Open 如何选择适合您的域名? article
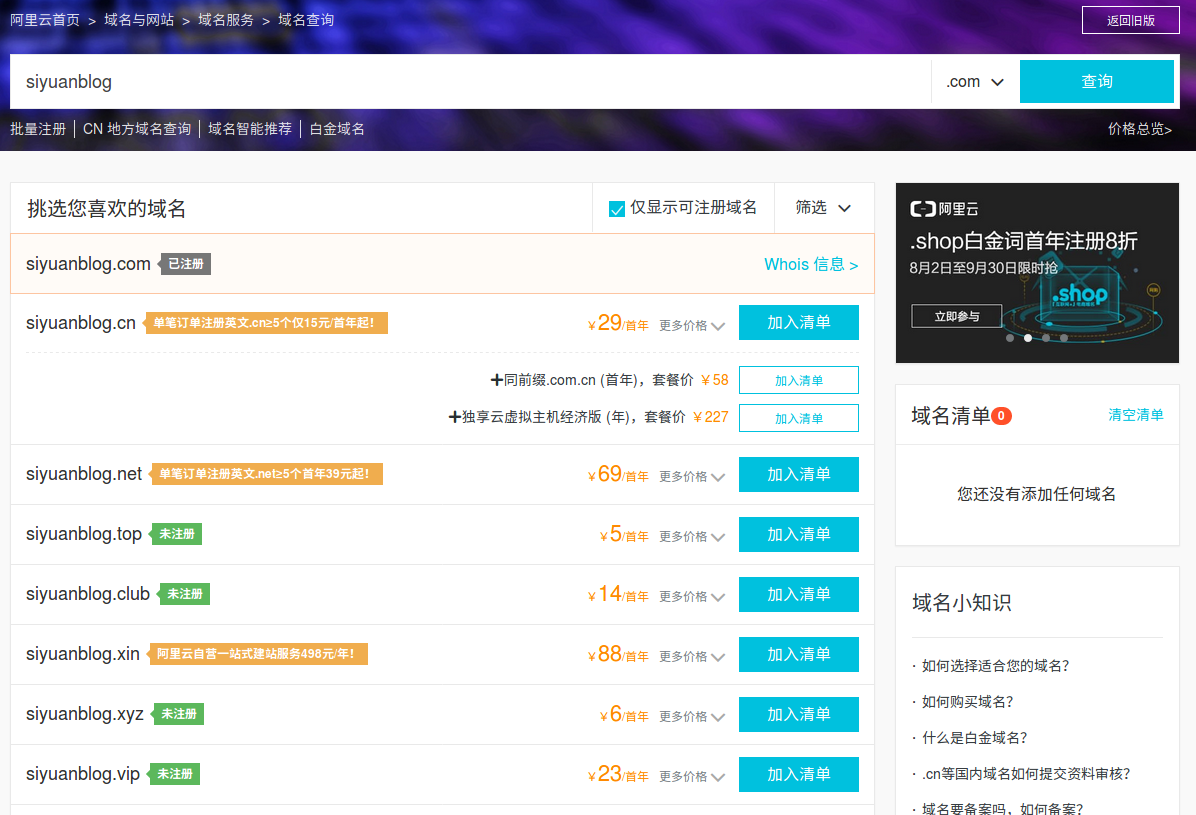The height and width of the screenshot is (815, 1196). click(x=995, y=666)
